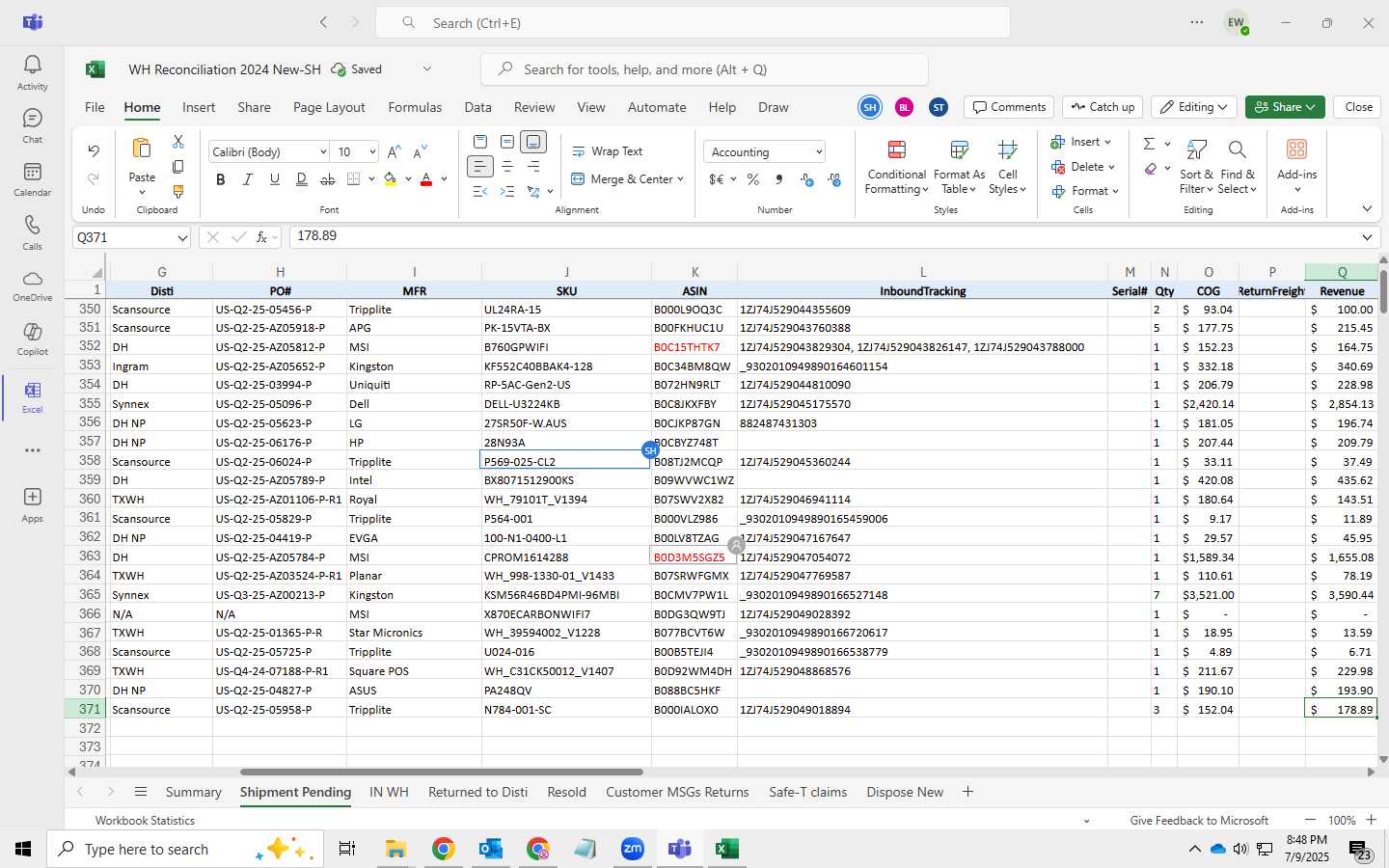Click Give Feedback to Microsoft link
1389x868 pixels.
(x=1199, y=821)
